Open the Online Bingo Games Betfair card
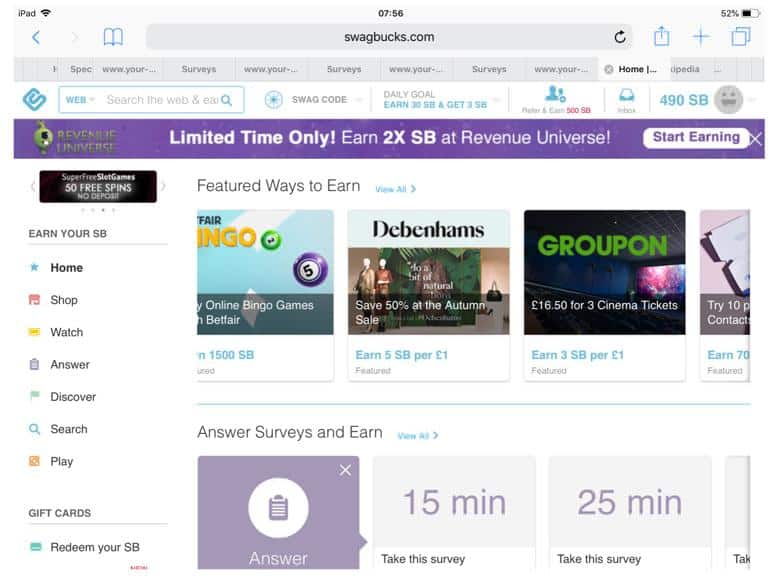Image resolution: width=775 pixels, height=584 pixels. (265, 295)
